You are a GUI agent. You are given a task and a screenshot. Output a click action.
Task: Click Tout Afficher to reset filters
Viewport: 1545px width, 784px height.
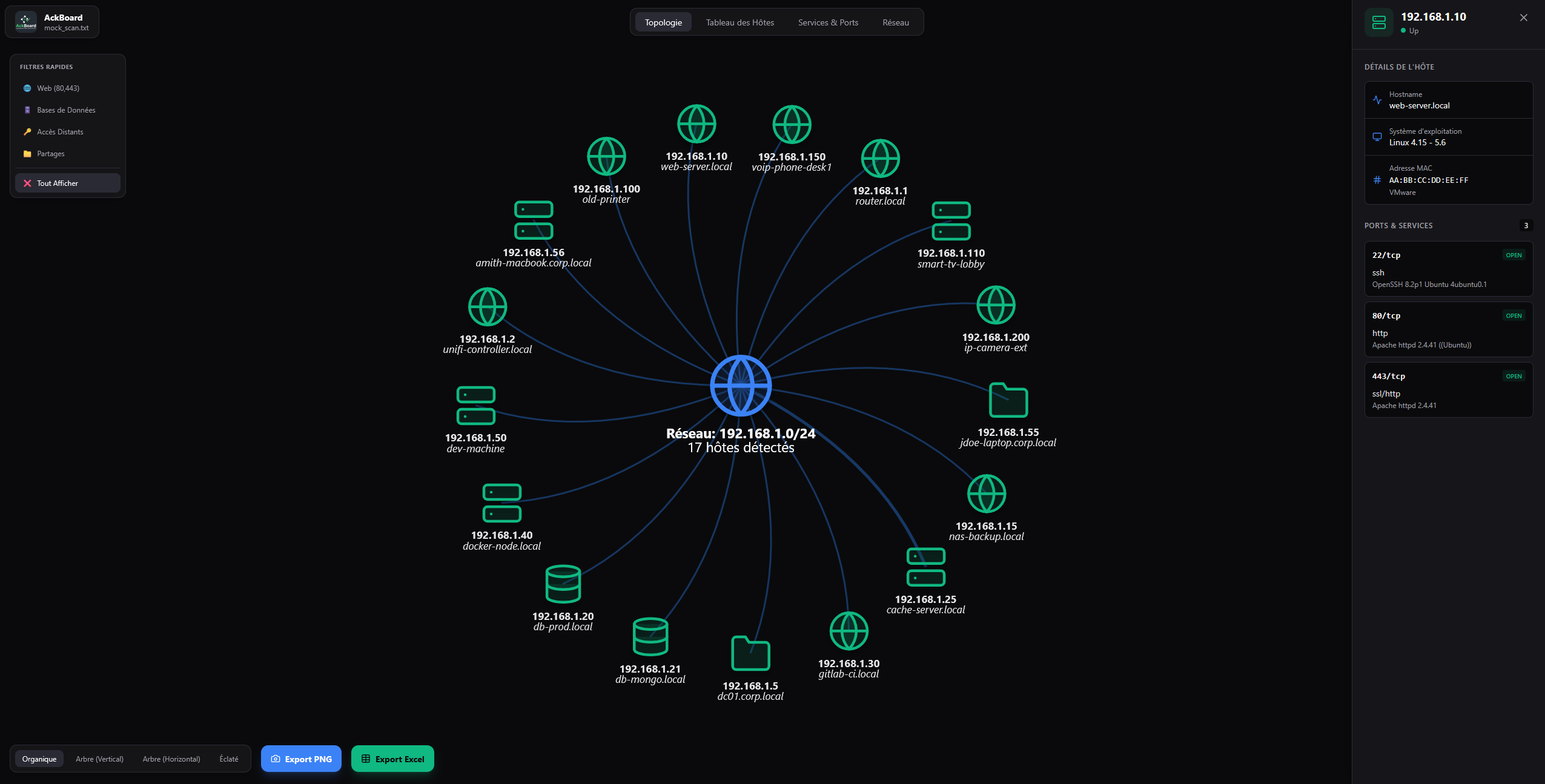coord(68,183)
